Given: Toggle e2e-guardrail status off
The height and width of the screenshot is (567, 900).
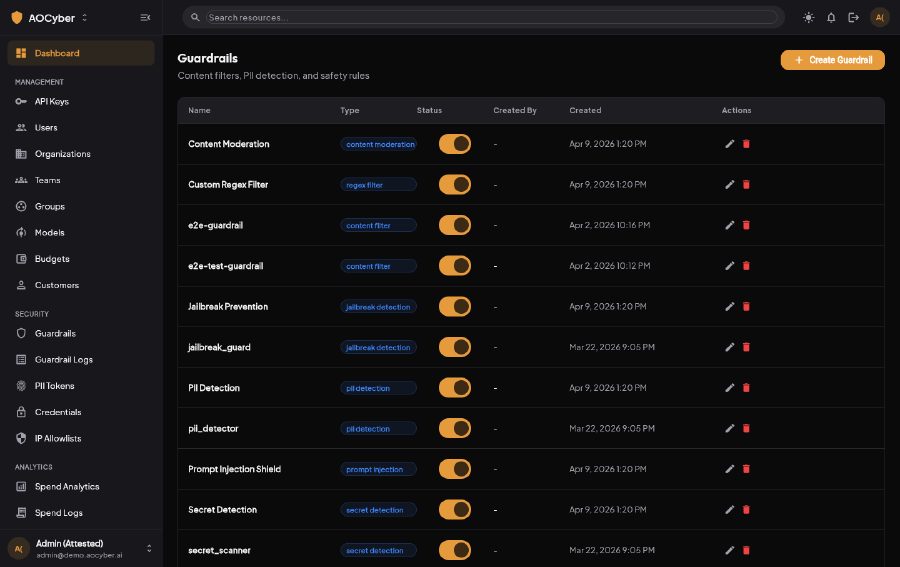Looking at the screenshot, I should coord(455,226).
